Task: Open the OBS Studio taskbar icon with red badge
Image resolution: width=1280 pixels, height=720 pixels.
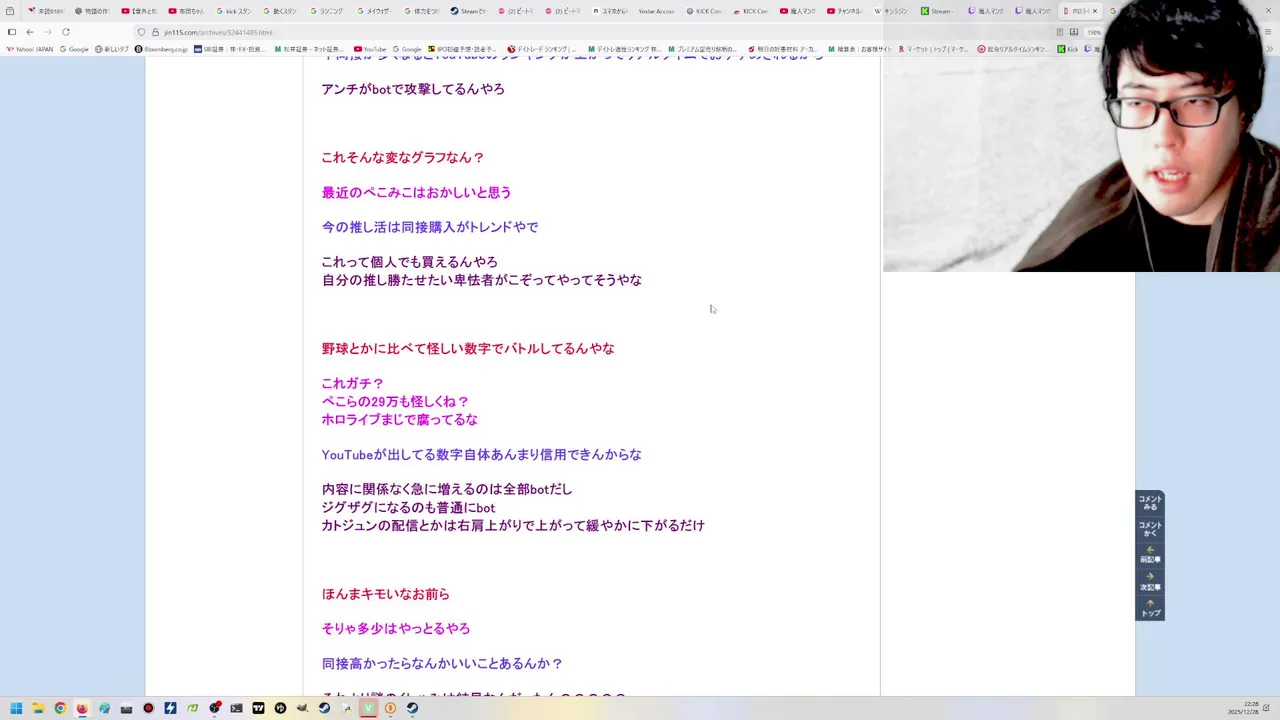Action: pos(214,708)
